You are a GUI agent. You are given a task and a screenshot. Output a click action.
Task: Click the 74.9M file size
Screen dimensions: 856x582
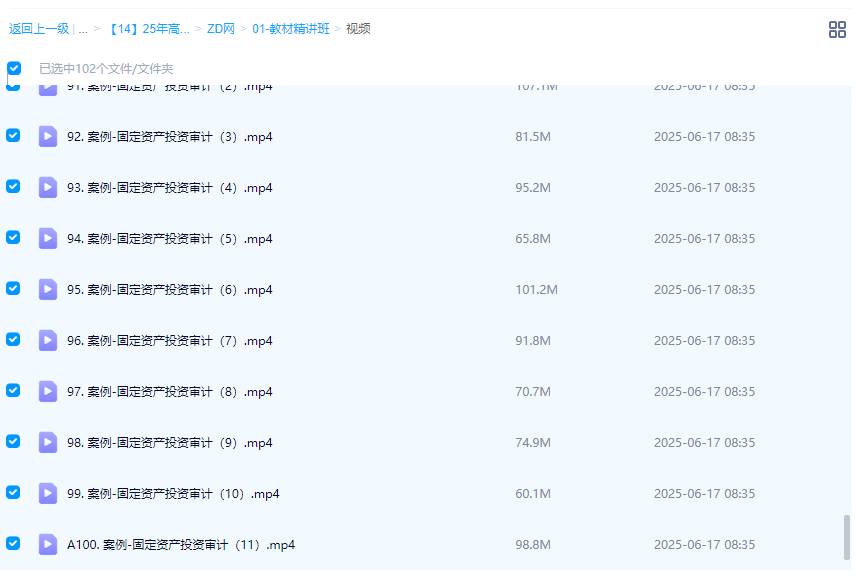533,443
